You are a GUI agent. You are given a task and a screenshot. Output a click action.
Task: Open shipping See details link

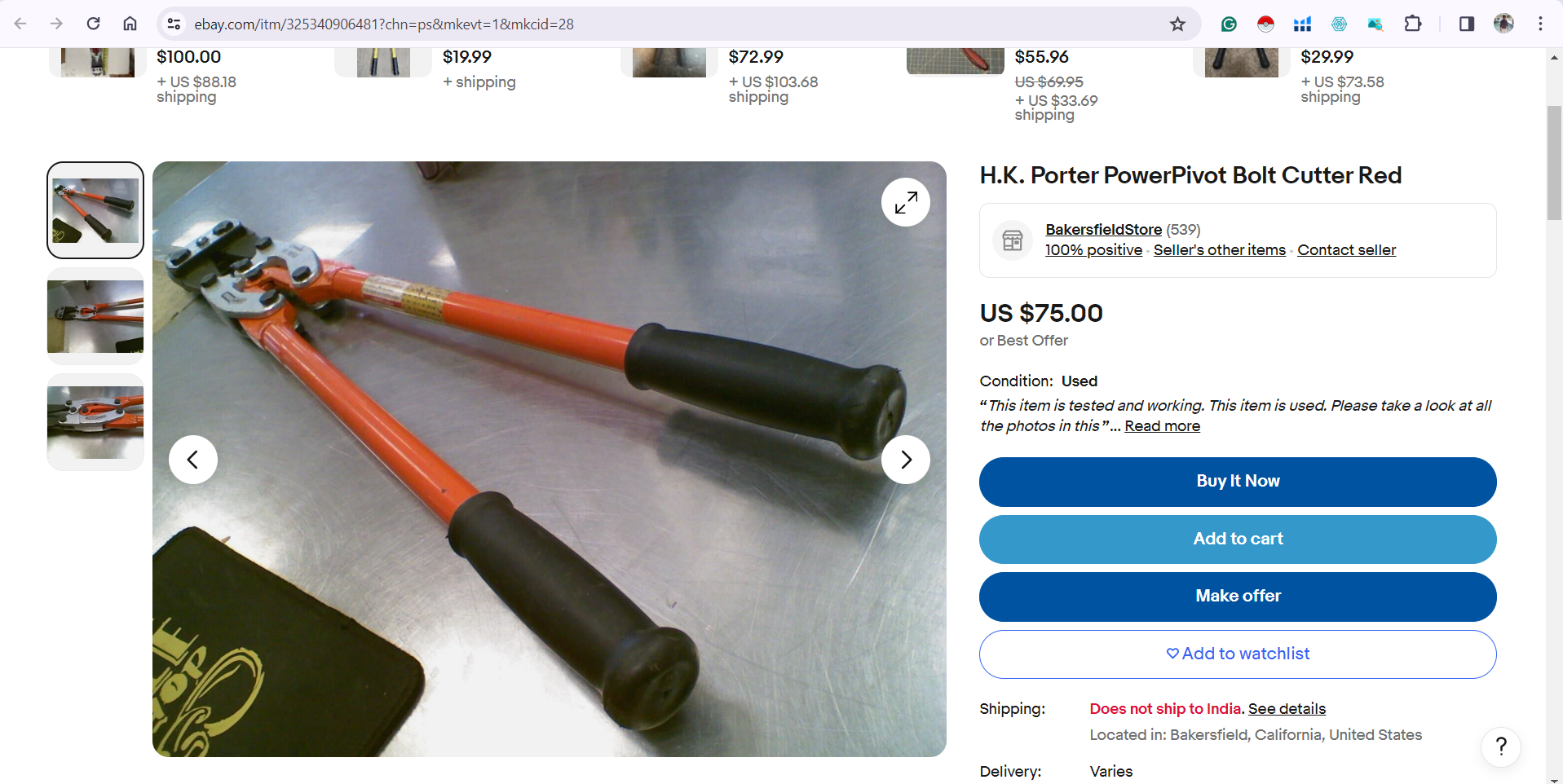[1287, 709]
